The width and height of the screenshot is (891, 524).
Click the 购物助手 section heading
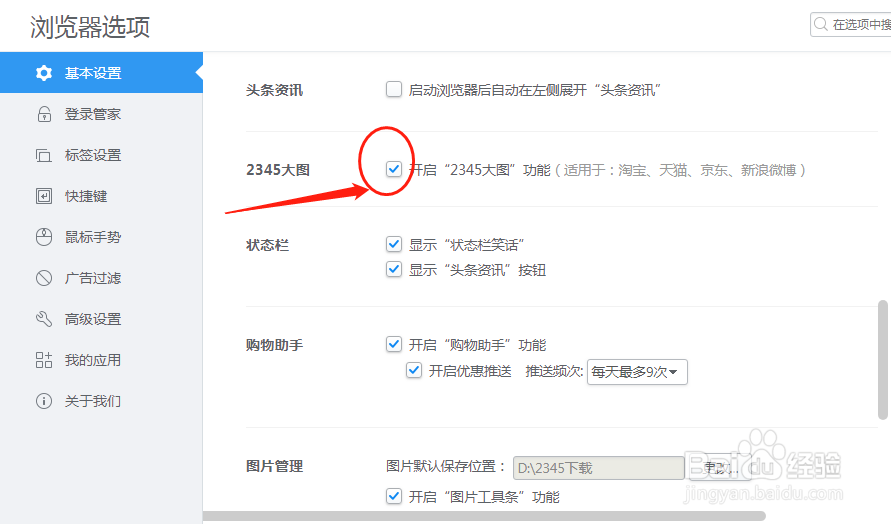[274, 345]
